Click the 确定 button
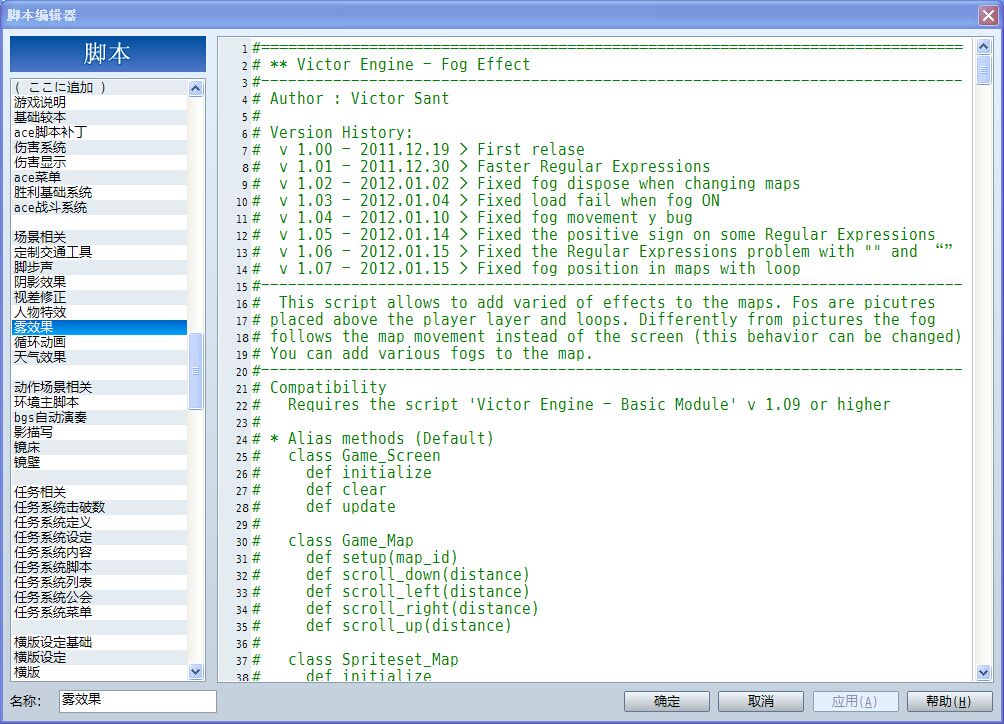This screenshot has height=724, width=1004. pos(667,701)
